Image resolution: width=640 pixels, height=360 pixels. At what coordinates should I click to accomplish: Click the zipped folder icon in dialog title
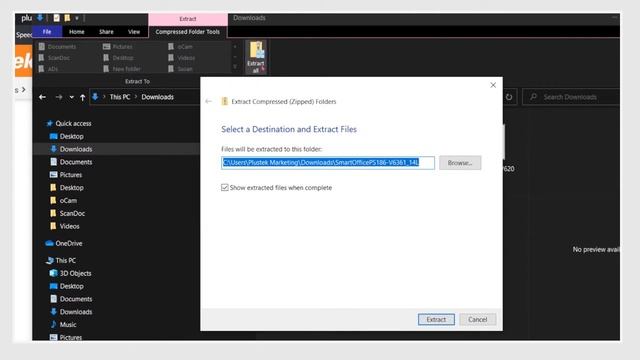pyautogui.click(x=224, y=101)
